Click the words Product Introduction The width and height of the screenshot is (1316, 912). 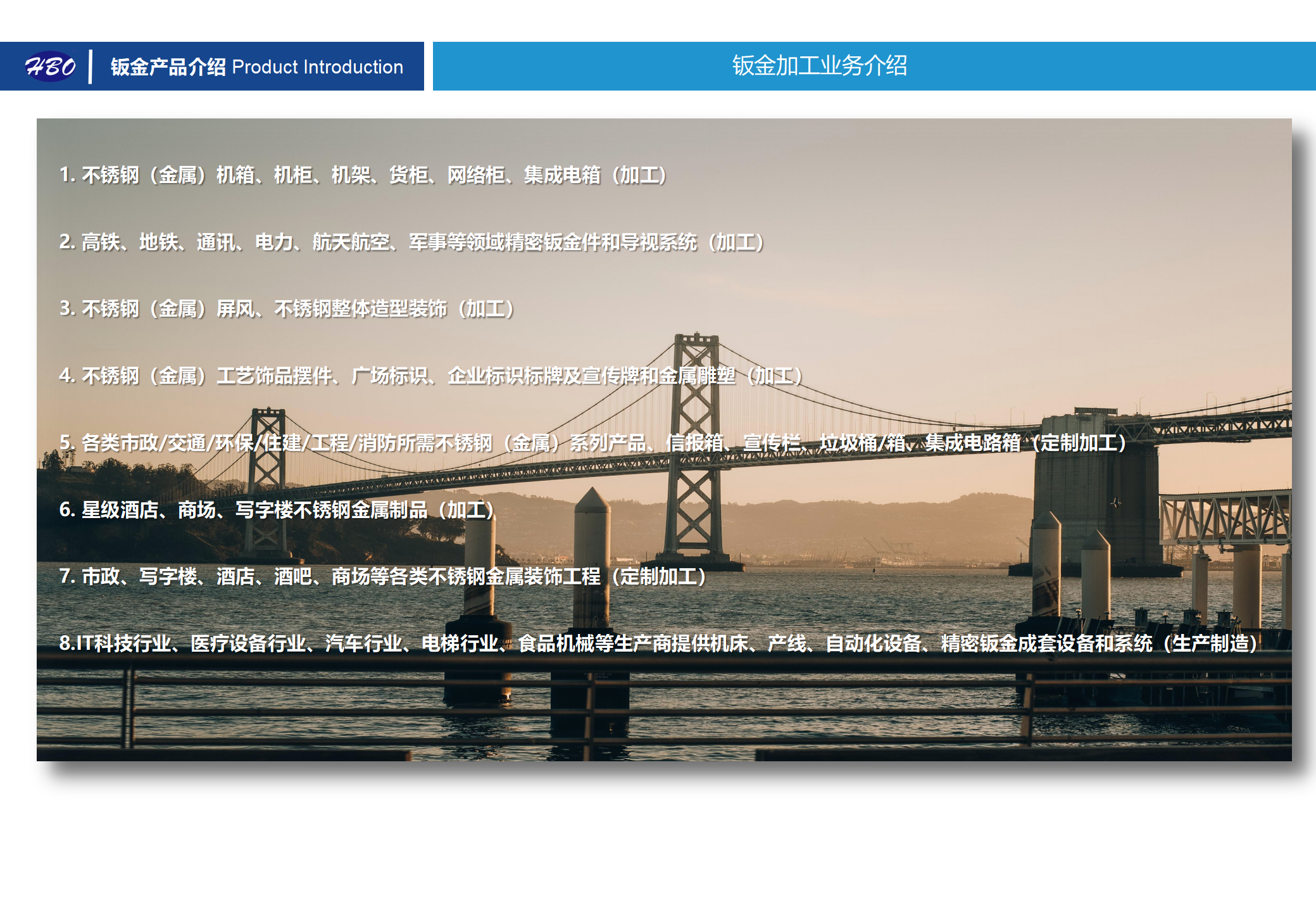click(x=317, y=66)
